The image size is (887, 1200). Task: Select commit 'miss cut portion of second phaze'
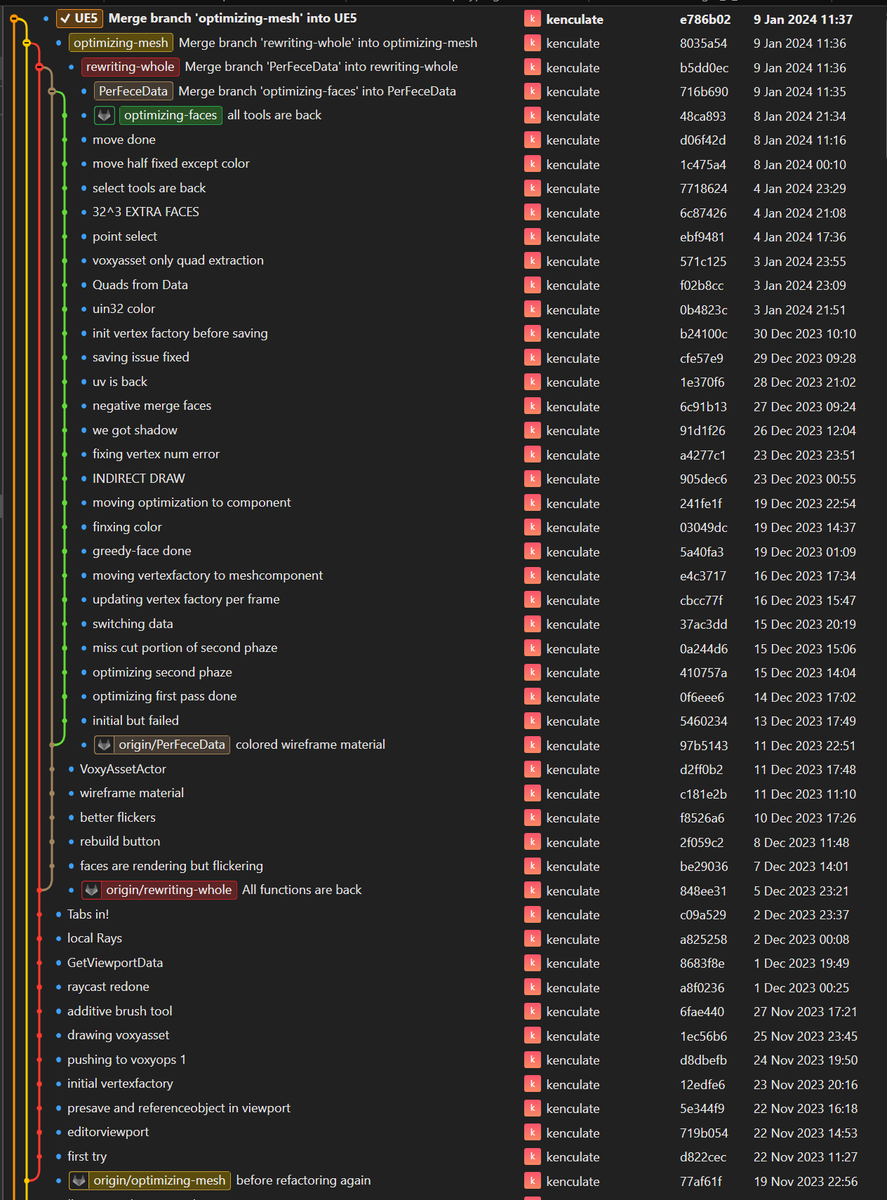coord(185,648)
